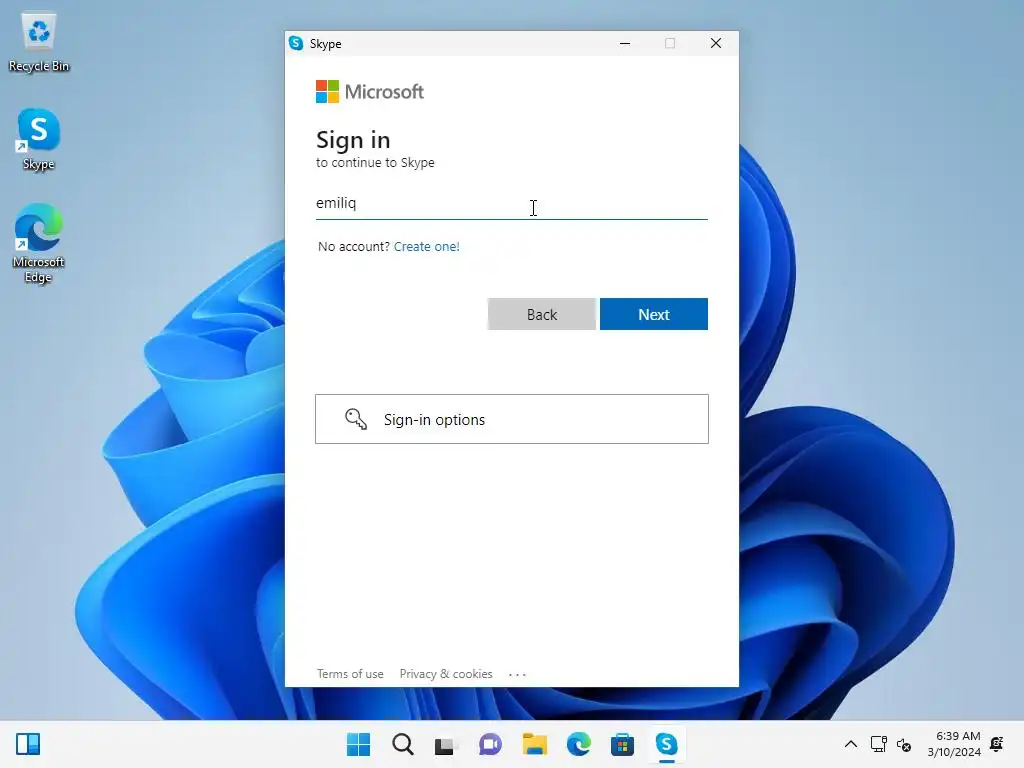Click the email input field containing "emiliq"
Viewport: 1024px width, 768px height.
[x=511, y=204]
